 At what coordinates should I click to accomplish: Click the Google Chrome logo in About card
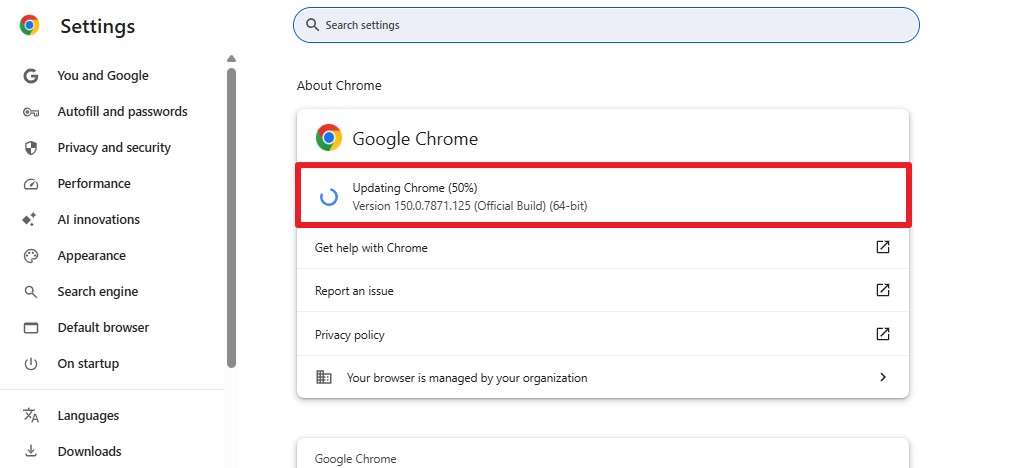(x=328, y=138)
